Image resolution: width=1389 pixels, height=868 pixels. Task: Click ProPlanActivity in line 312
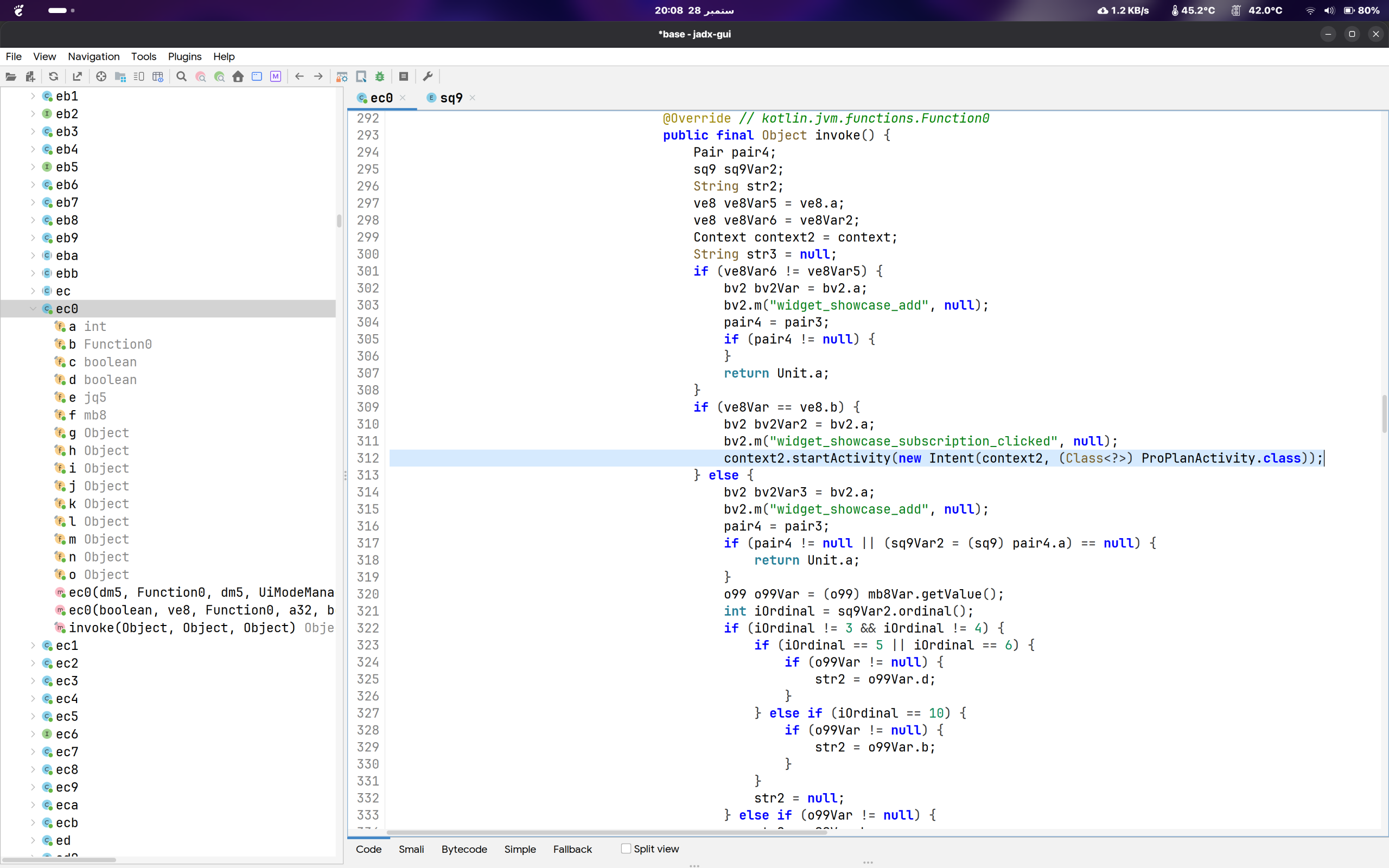pos(1198,458)
